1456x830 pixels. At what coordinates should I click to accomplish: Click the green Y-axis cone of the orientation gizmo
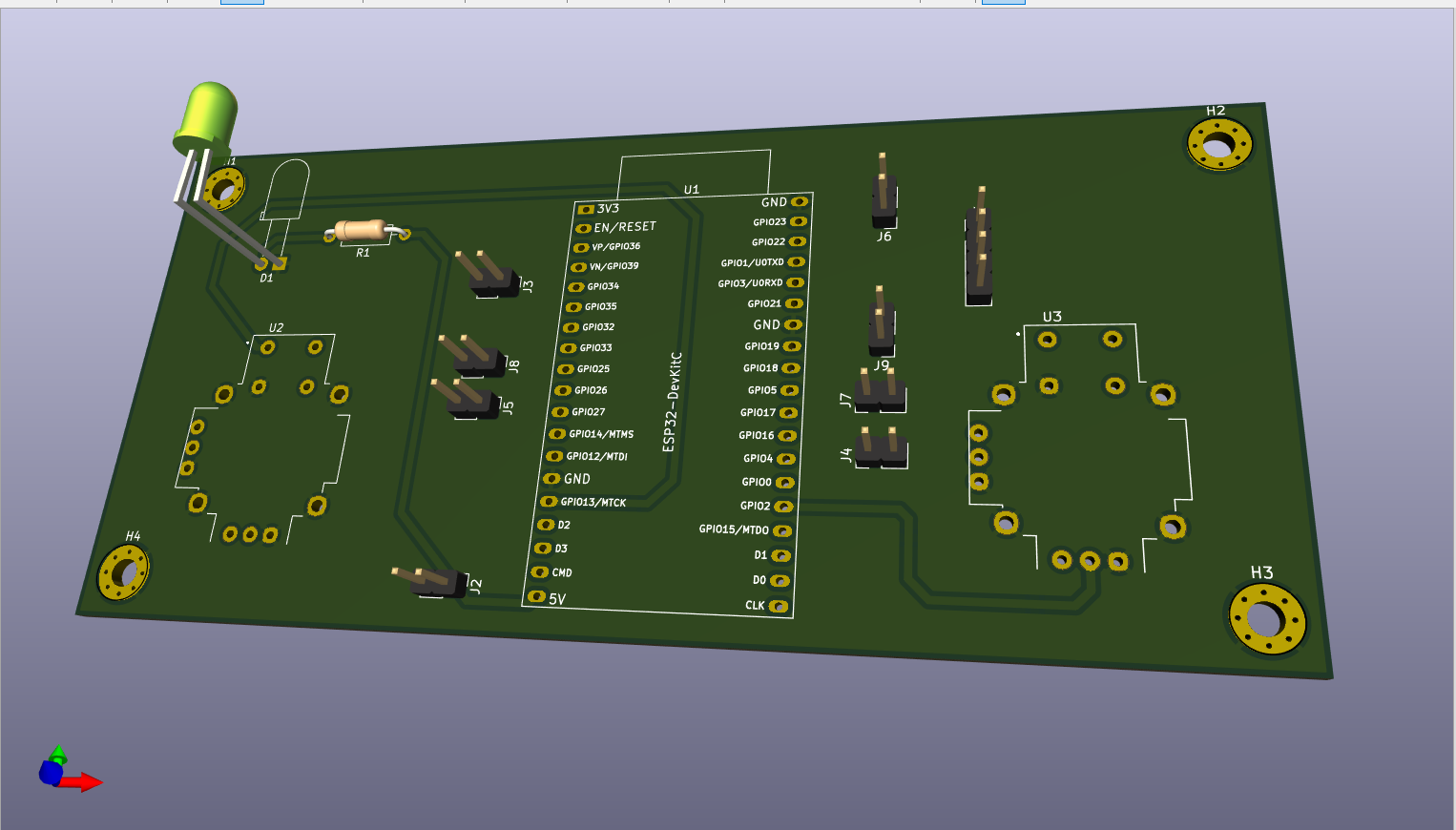(58, 754)
